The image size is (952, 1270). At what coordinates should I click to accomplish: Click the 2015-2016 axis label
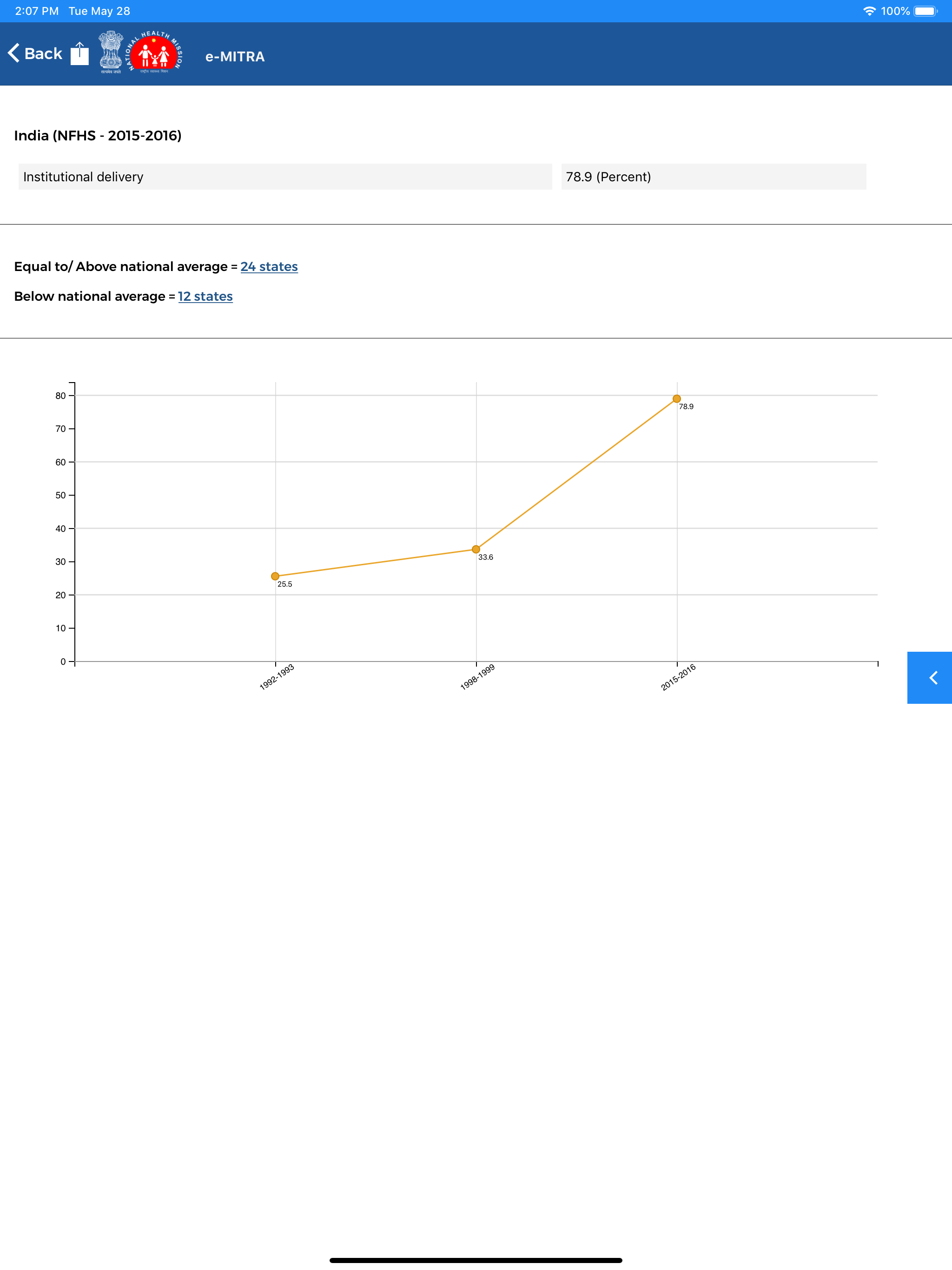(x=678, y=677)
